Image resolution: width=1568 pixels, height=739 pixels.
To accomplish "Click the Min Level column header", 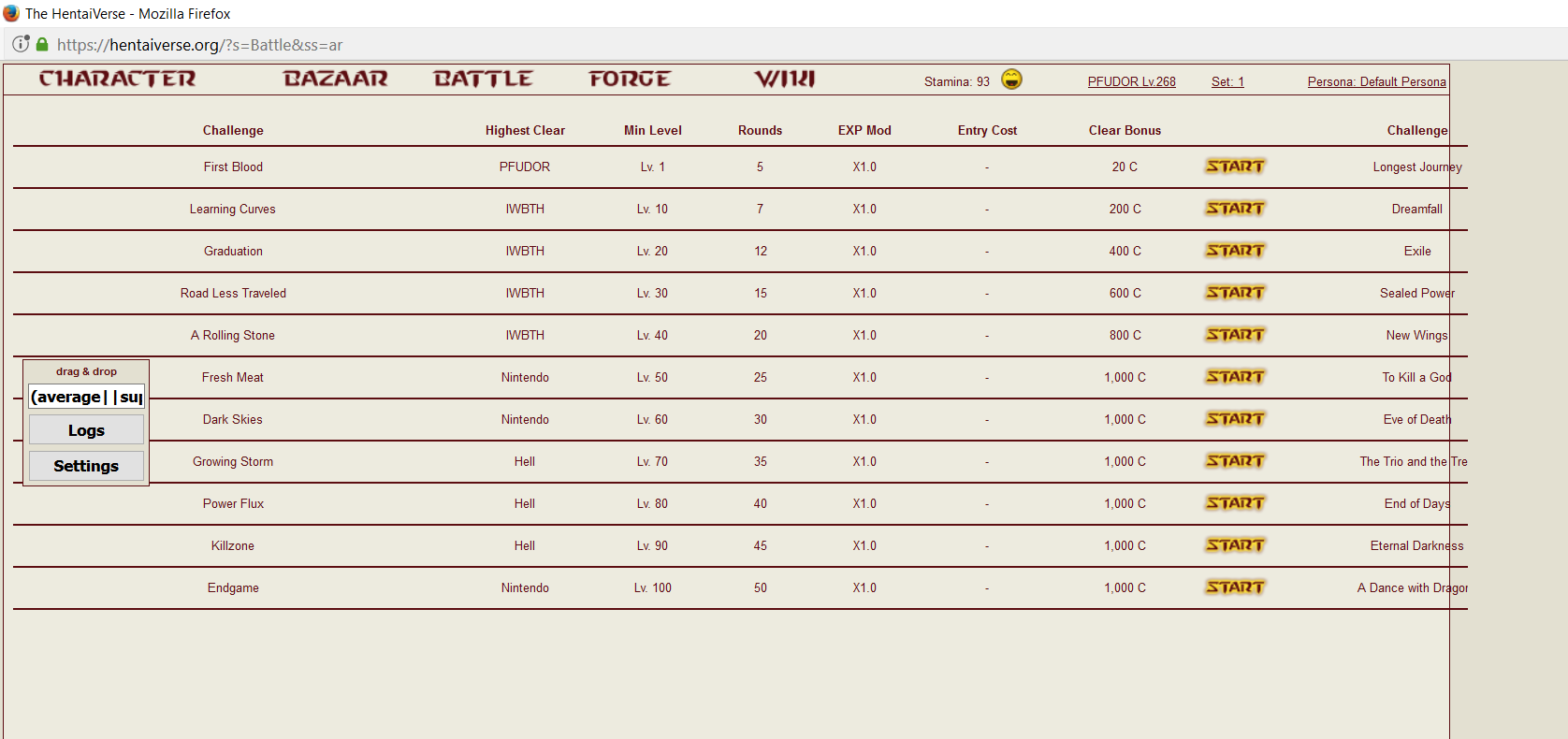I will click(653, 130).
